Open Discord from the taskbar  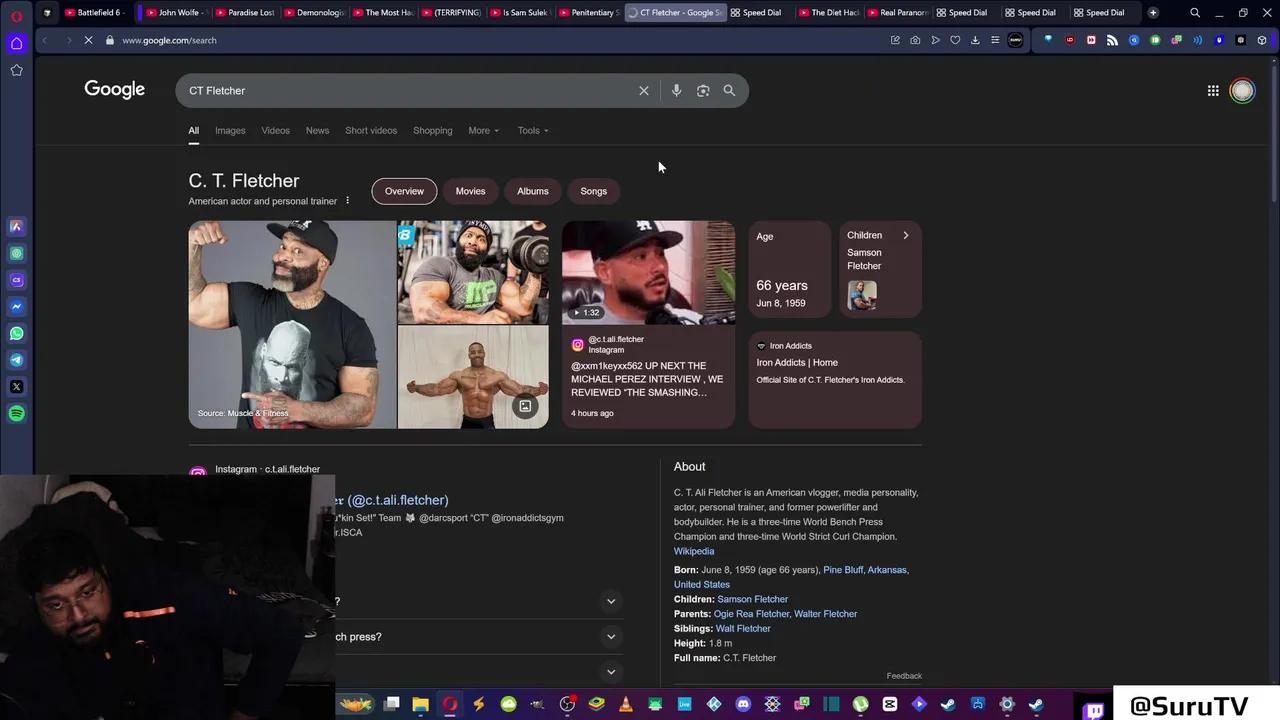pos(743,704)
